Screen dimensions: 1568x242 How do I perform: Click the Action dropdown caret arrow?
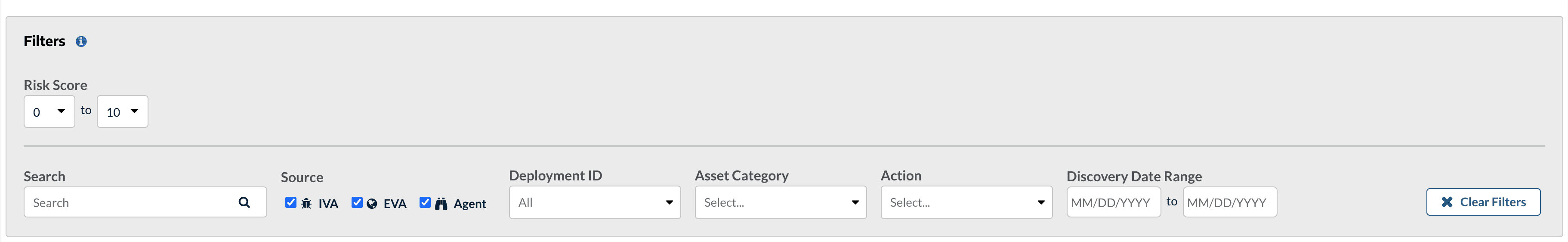coord(1041,202)
